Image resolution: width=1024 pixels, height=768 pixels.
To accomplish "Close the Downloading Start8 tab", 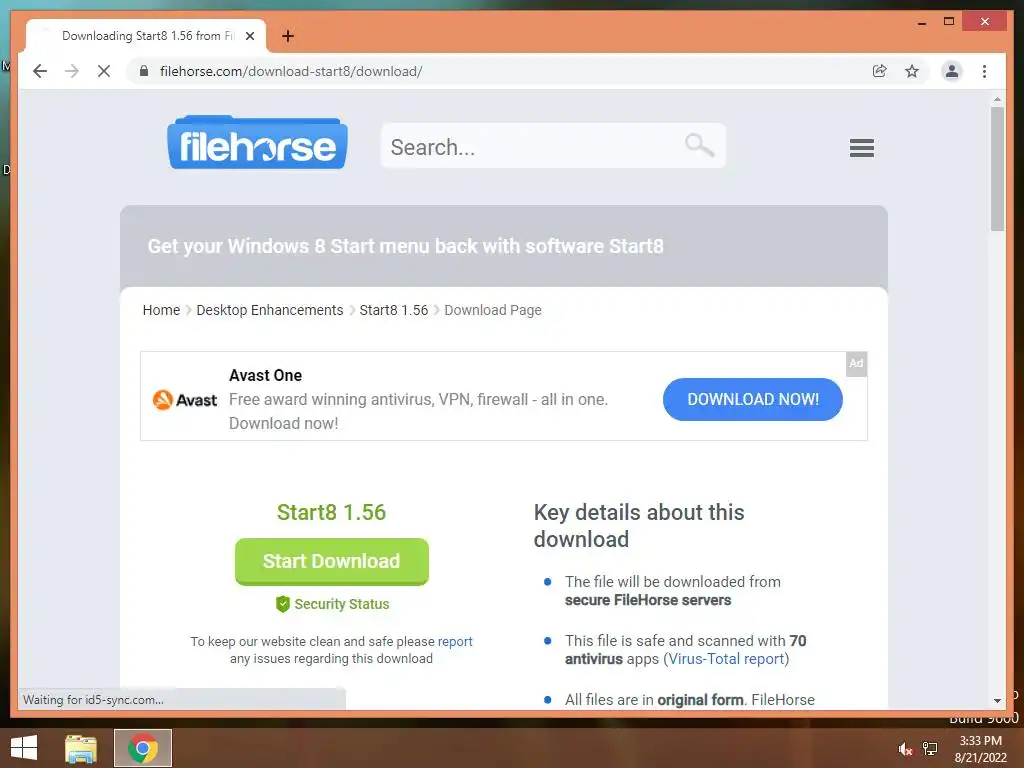I will (249, 36).
